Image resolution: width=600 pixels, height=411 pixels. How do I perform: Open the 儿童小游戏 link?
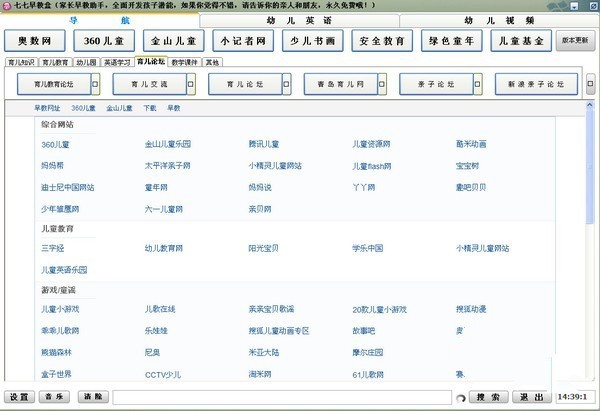(x=60, y=309)
